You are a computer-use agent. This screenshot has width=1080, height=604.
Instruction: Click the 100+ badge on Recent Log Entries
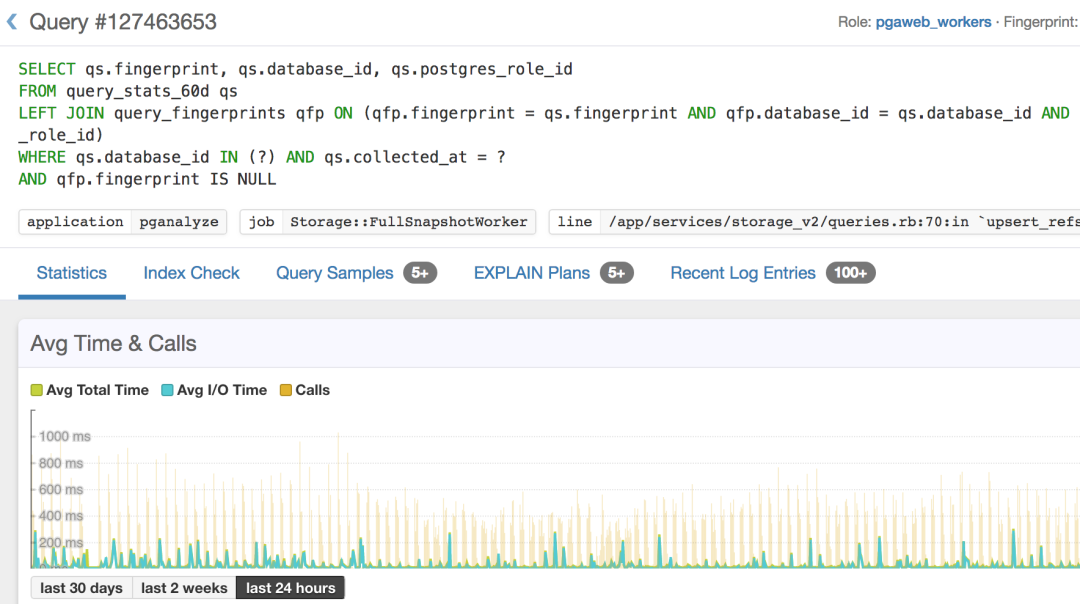850,273
